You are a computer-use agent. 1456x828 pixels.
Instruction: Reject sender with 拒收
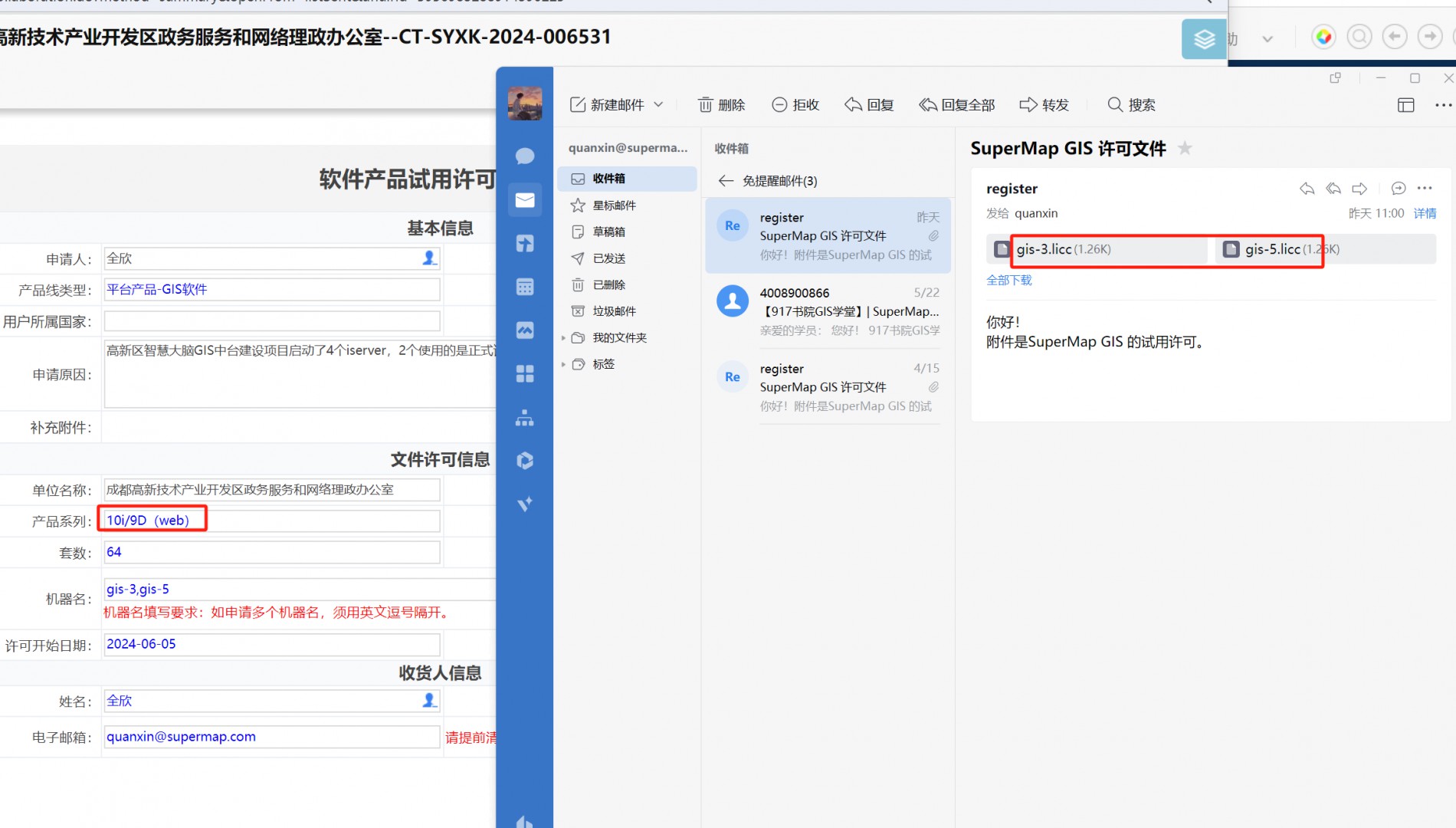pyautogui.click(x=795, y=105)
